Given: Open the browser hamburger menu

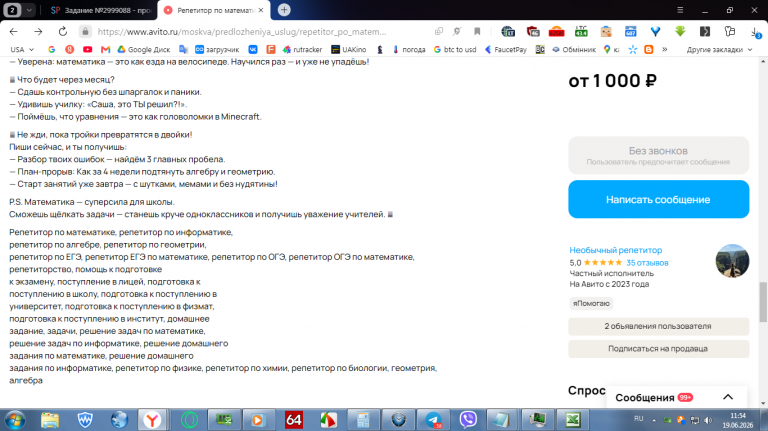Looking at the screenshot, I should pyautogui.click(x=680, y=10).
